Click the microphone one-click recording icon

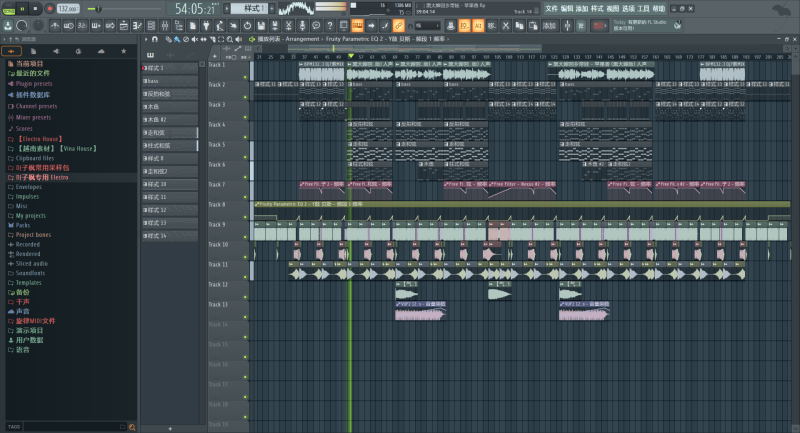click(x=303, y=26)
